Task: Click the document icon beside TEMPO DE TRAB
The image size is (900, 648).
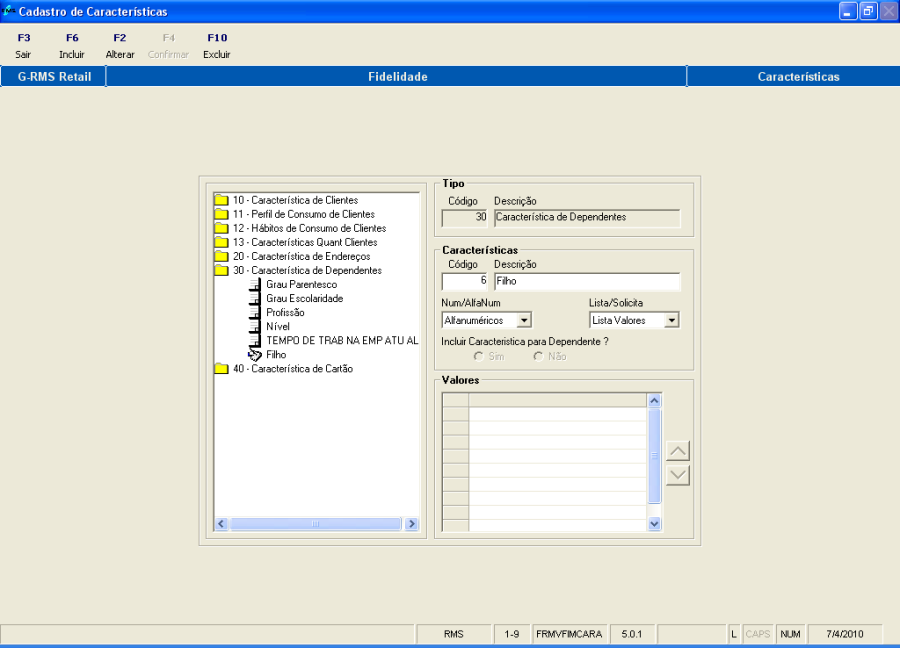Action: click(x=254, y=341)
